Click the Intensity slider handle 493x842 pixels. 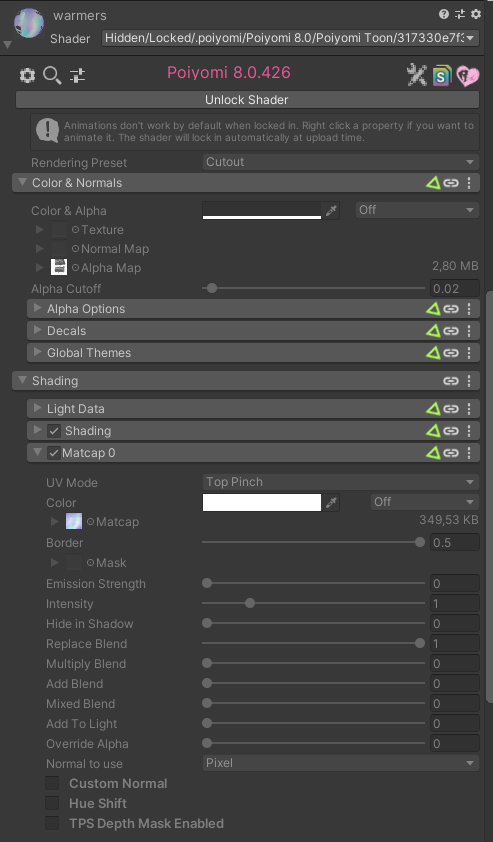(250, 604)
